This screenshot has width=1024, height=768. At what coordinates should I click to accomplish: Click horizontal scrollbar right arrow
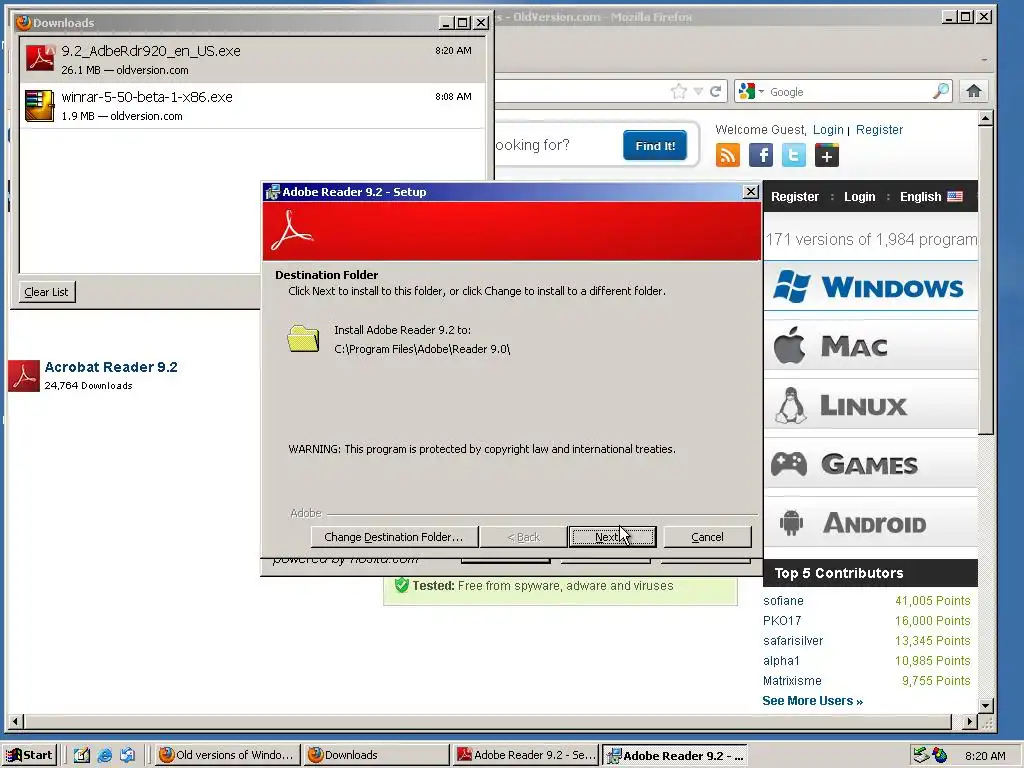(970, 721)
